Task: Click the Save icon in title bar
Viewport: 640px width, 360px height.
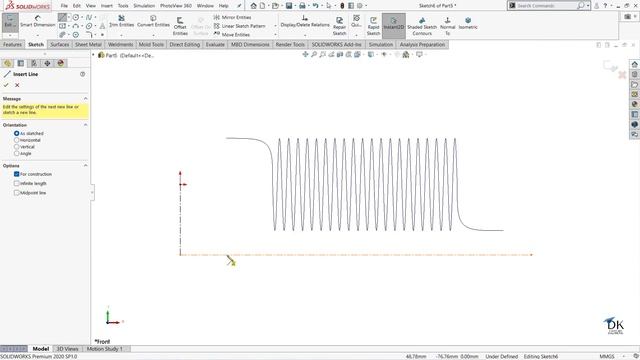Action: (x=289, y=6)
